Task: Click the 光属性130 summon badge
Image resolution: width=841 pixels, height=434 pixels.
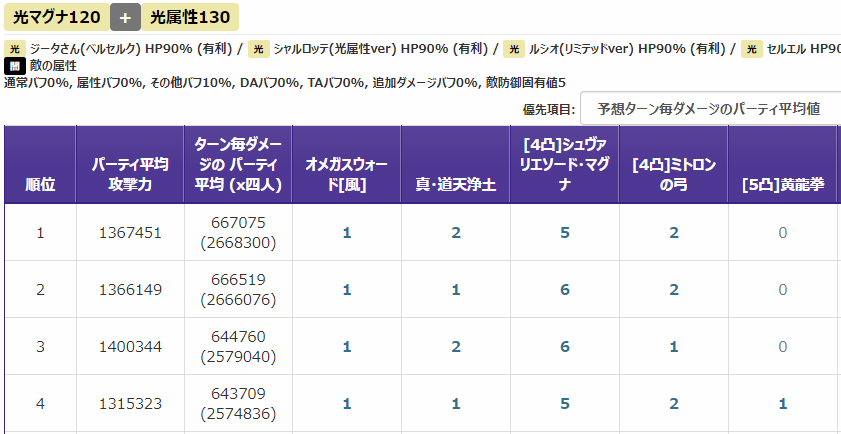Action: point(190,17)
